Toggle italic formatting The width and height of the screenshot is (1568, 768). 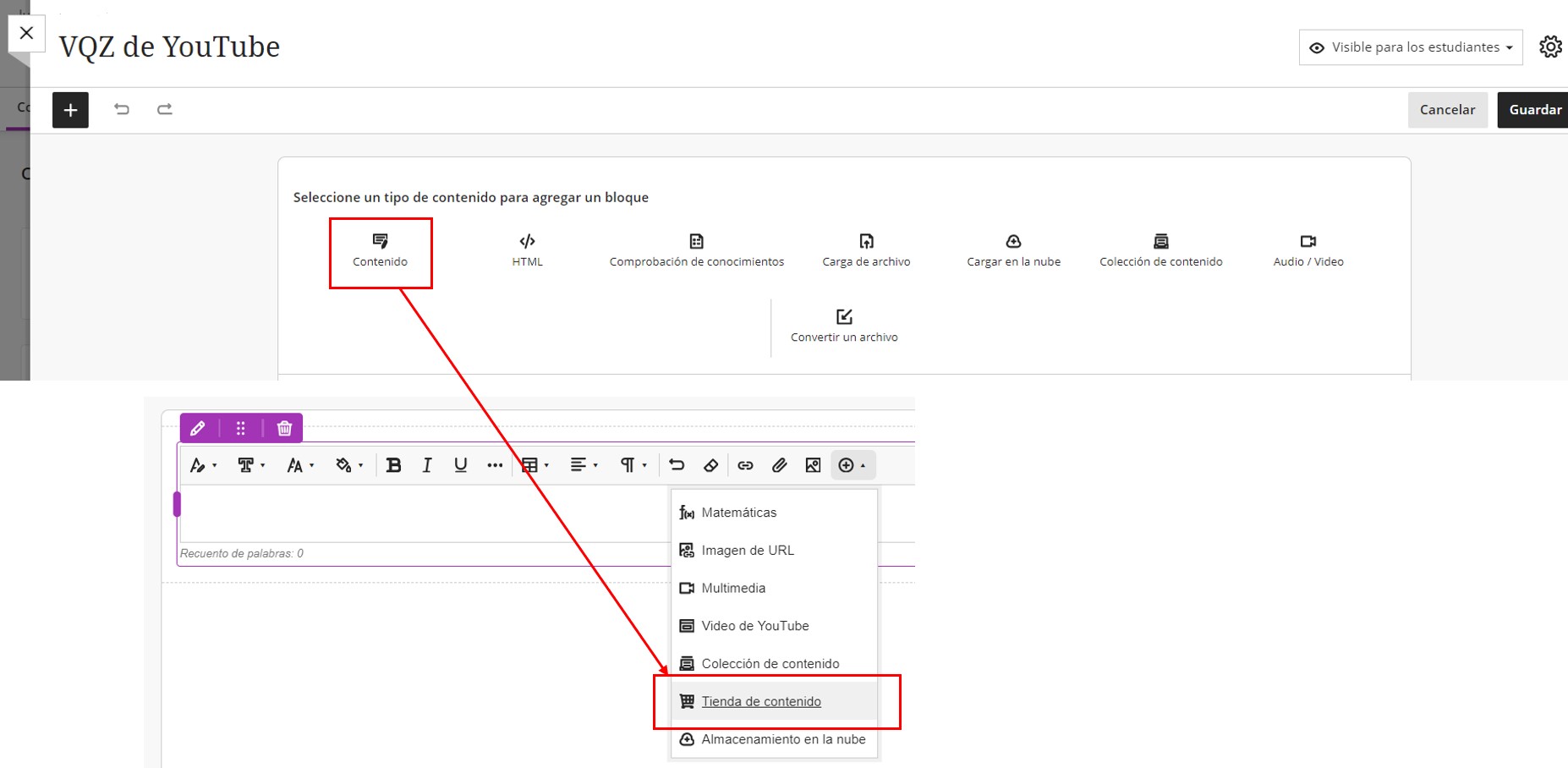click(x=427, y=465)
